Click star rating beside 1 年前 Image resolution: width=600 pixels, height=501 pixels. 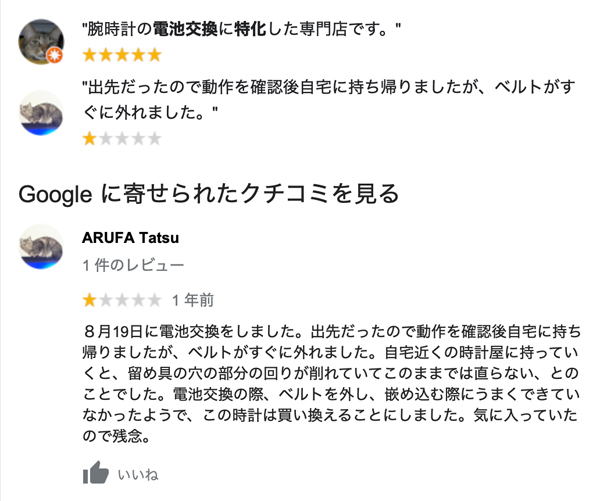(121, 300)
